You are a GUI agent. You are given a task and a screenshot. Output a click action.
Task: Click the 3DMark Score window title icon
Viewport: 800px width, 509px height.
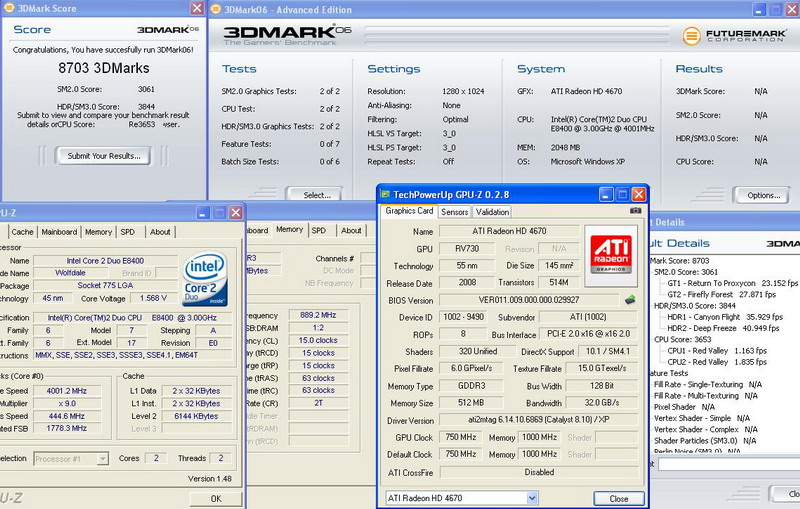click(x=8, y=8)
